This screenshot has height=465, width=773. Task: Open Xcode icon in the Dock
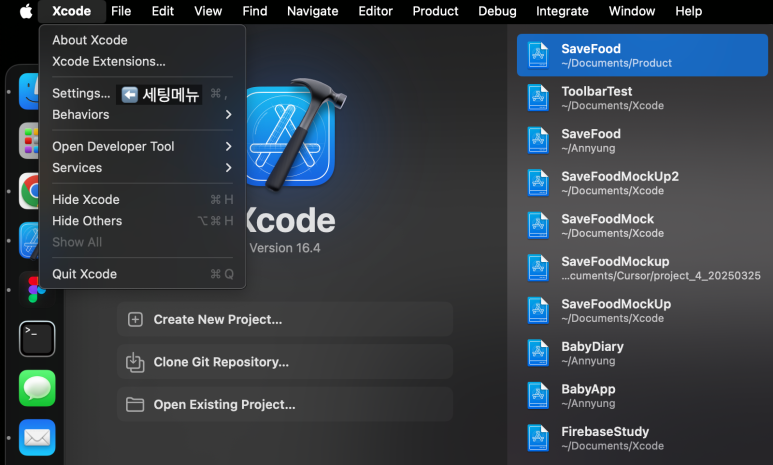(29, 240)
